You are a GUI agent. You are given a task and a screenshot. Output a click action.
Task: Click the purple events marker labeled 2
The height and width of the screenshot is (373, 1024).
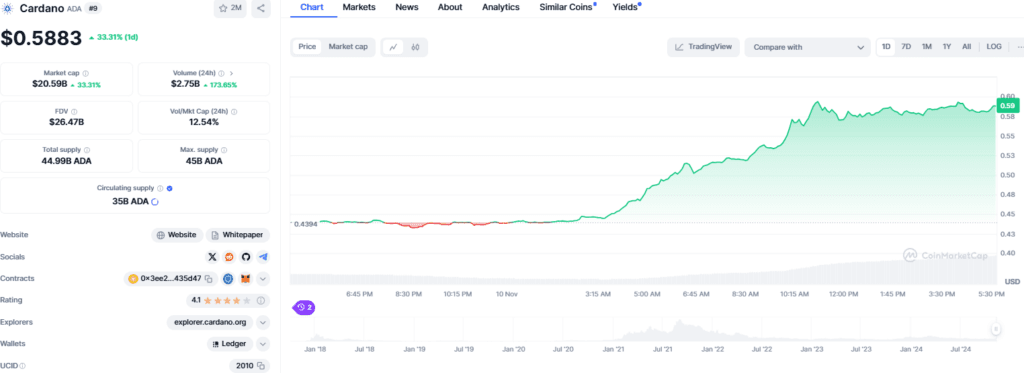304,307
